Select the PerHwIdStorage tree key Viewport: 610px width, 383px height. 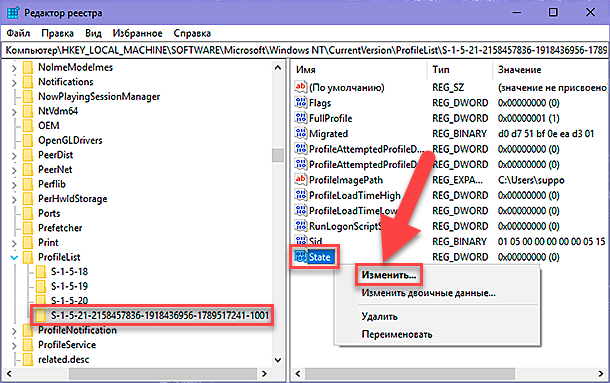(72, 199)
